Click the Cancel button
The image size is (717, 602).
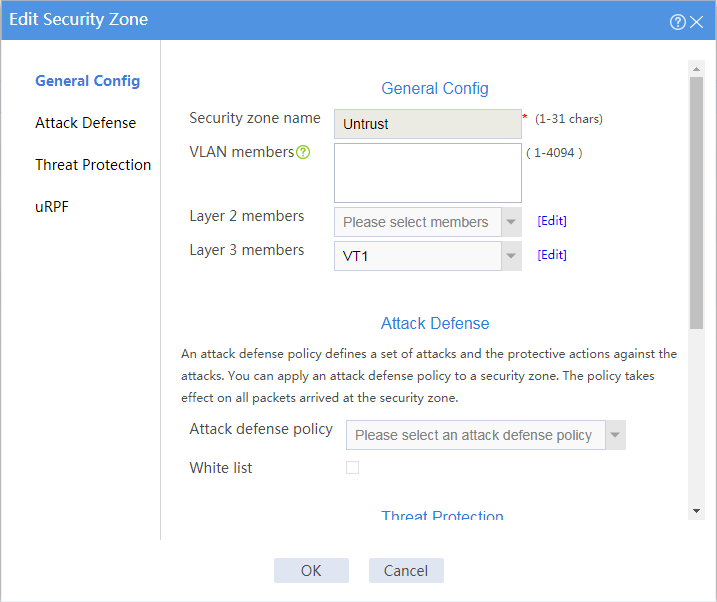point(406,570)
